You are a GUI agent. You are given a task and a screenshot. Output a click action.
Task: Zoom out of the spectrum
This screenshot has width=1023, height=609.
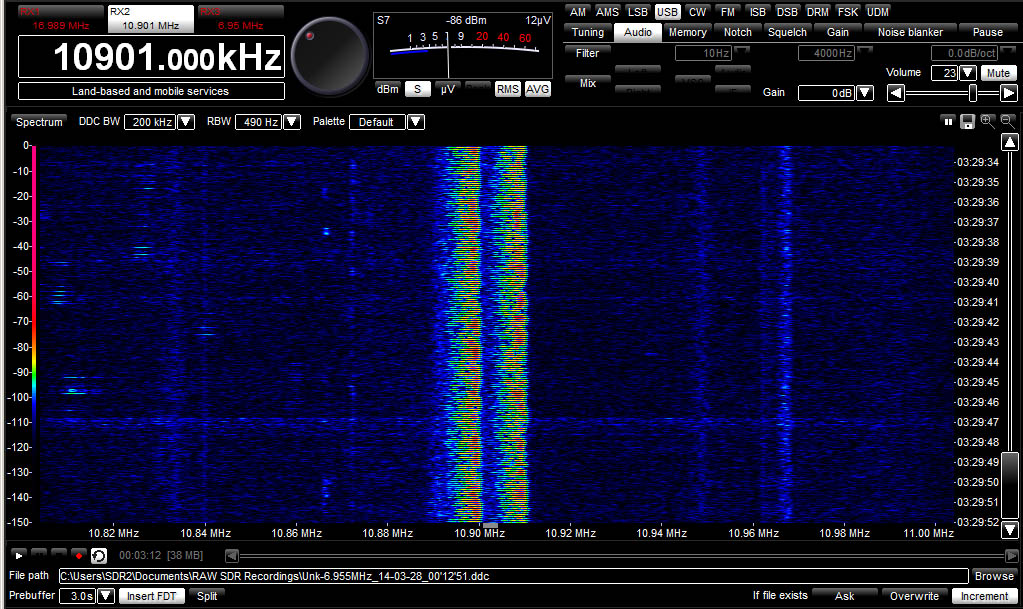click(1008, 121)
